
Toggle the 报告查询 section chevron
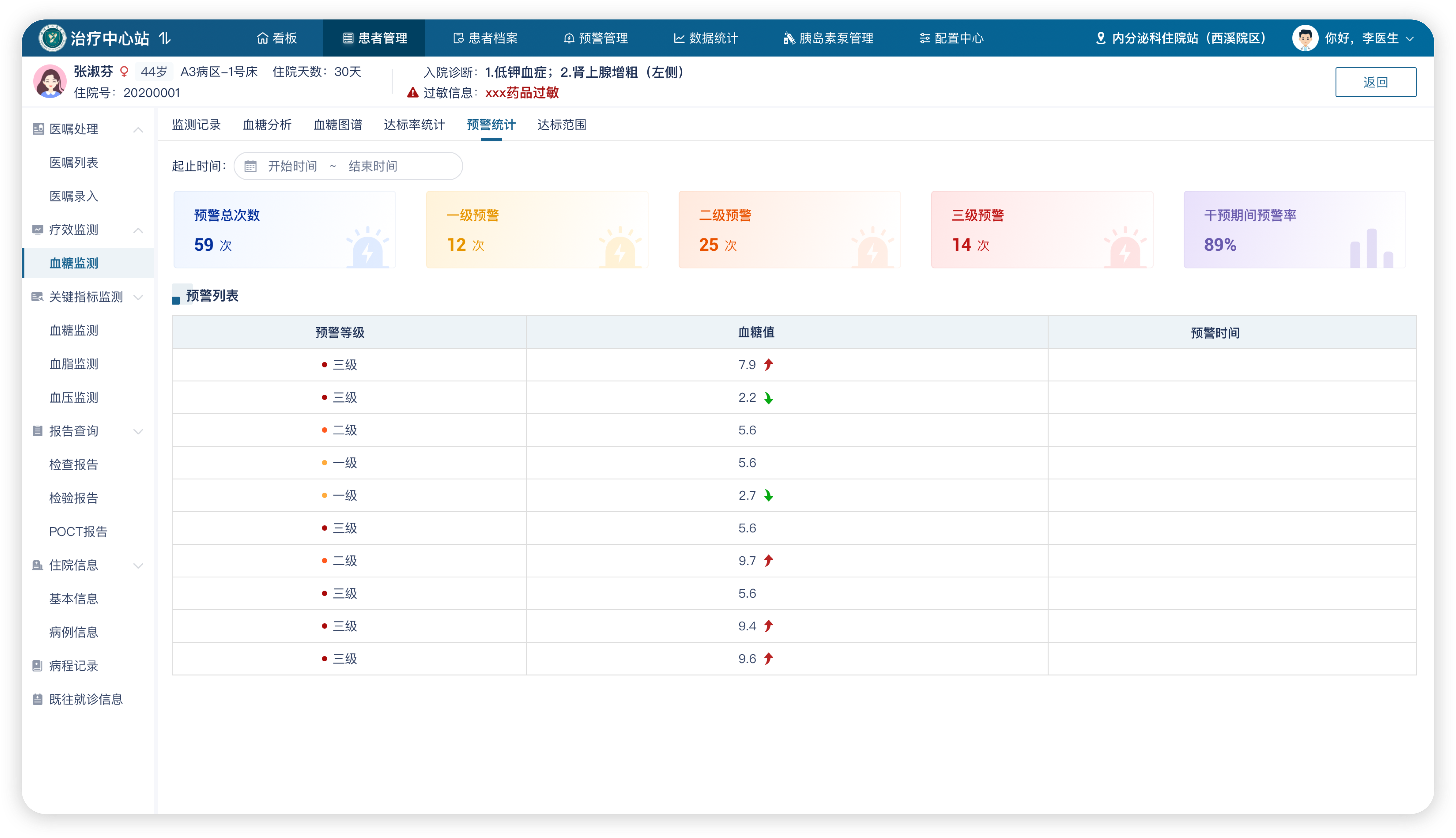point(138,432)
